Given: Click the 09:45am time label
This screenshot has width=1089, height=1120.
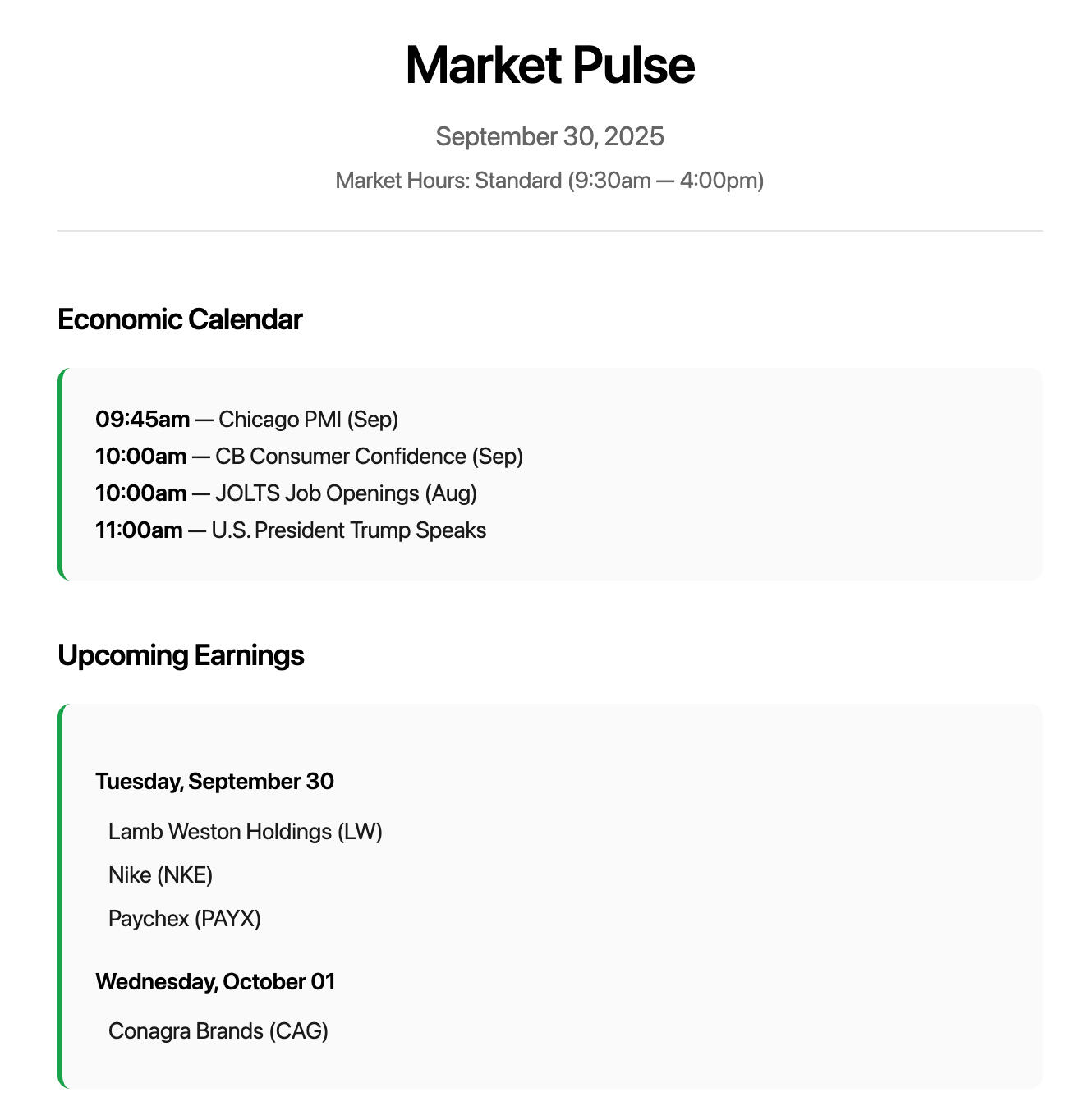Looking at the screenshot, I should coord(142,420).
